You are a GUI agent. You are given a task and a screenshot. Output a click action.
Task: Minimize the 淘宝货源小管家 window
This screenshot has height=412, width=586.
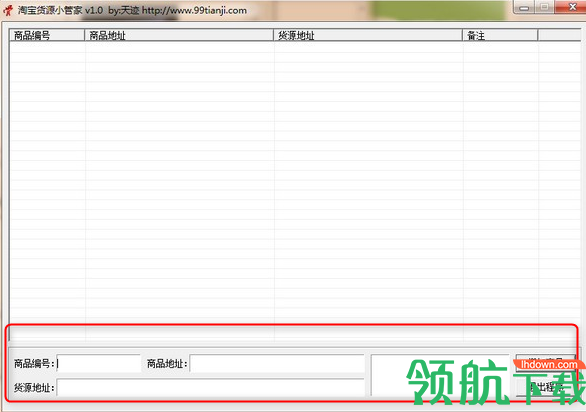524,7
